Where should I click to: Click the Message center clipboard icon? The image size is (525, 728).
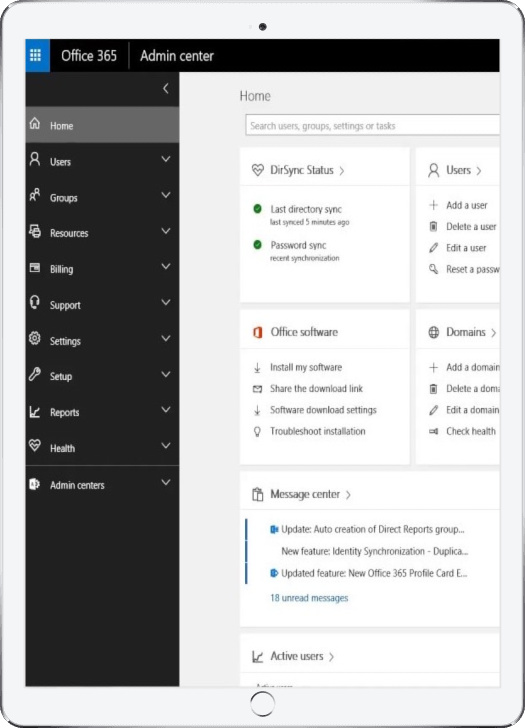[x=258, y=494]
